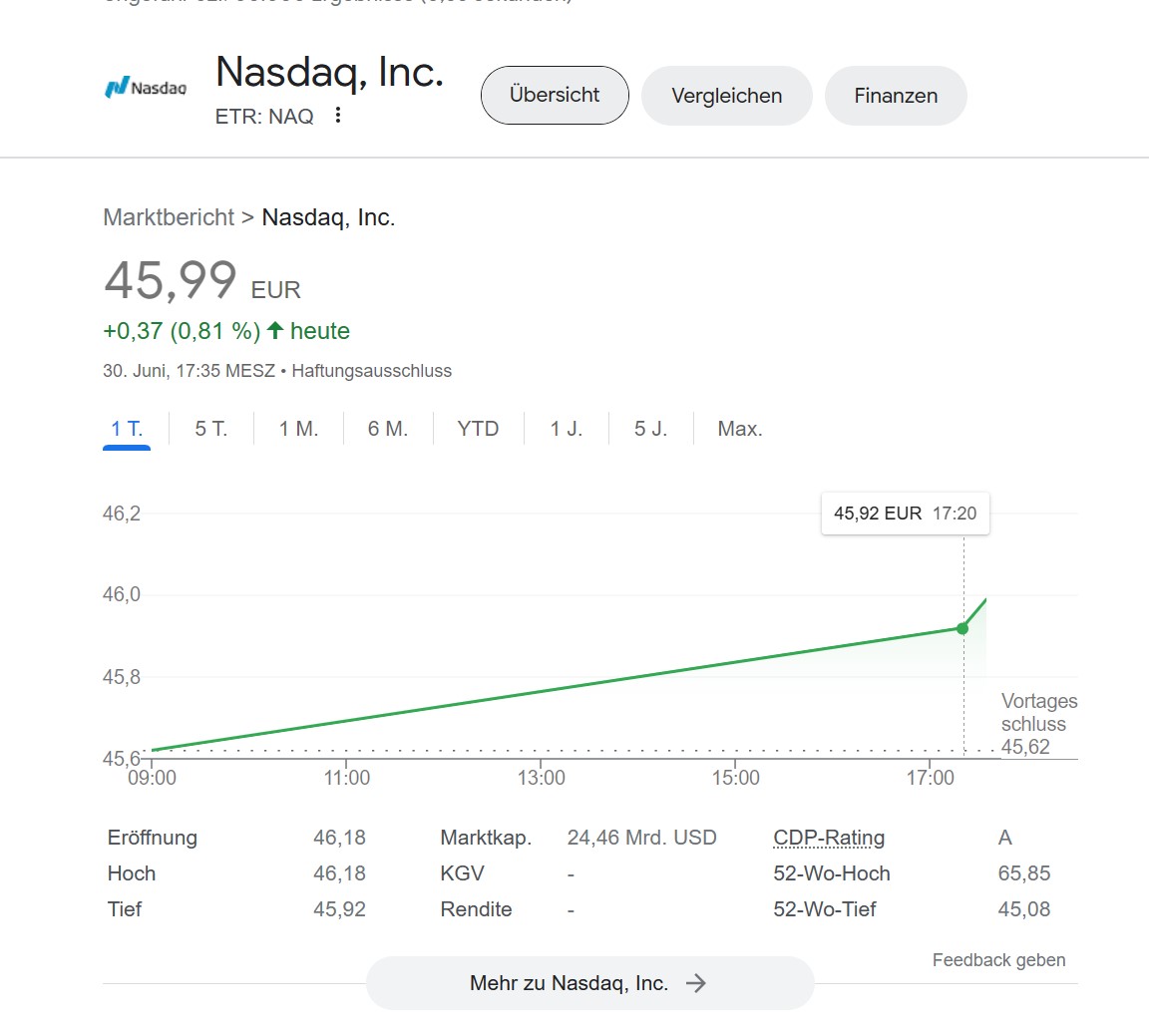Click the Feedback geben link
This screenshot has height=1036, width=1149.
pos(998,960)
